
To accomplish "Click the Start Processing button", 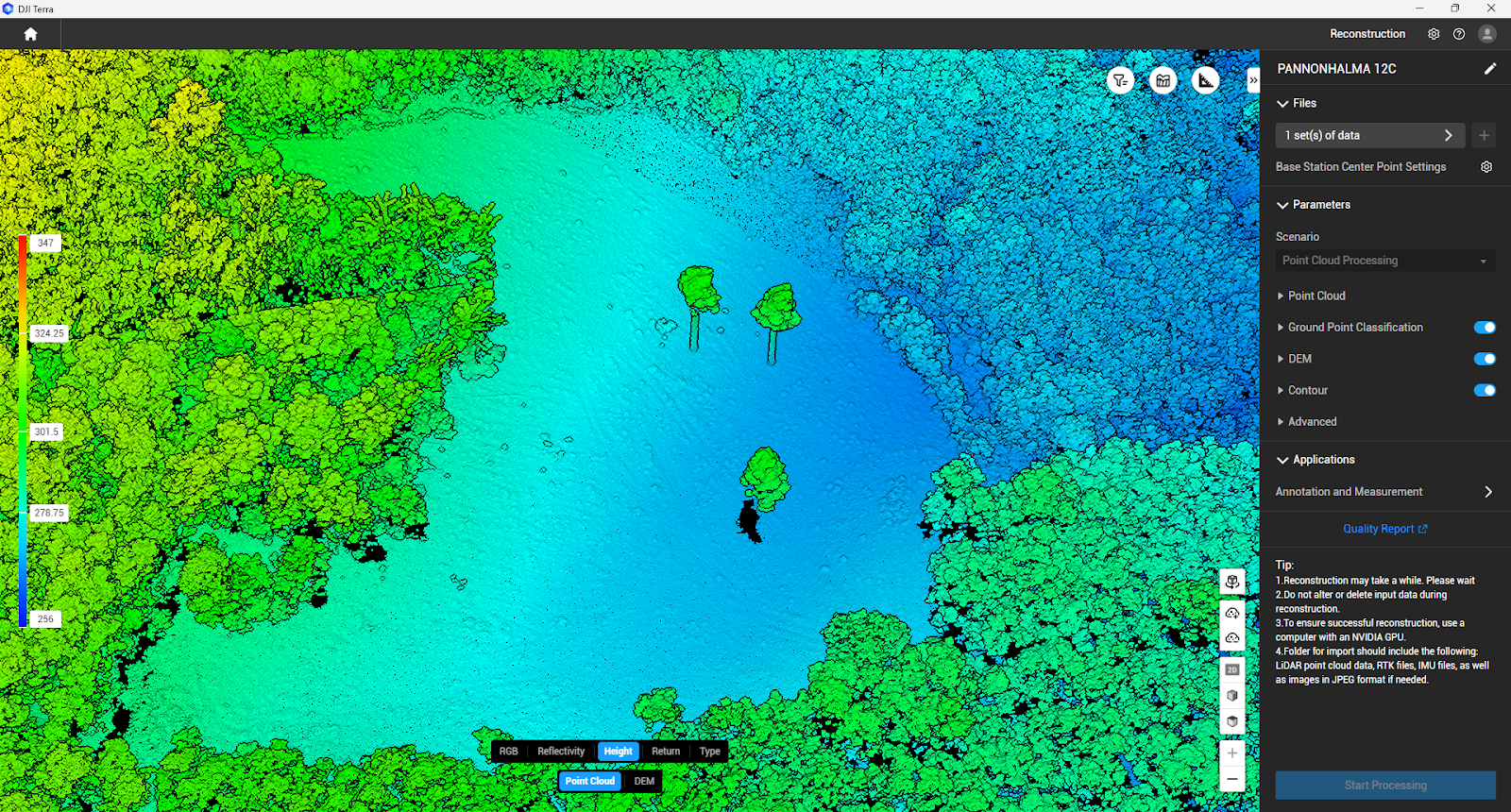I will coord(1385,786).
